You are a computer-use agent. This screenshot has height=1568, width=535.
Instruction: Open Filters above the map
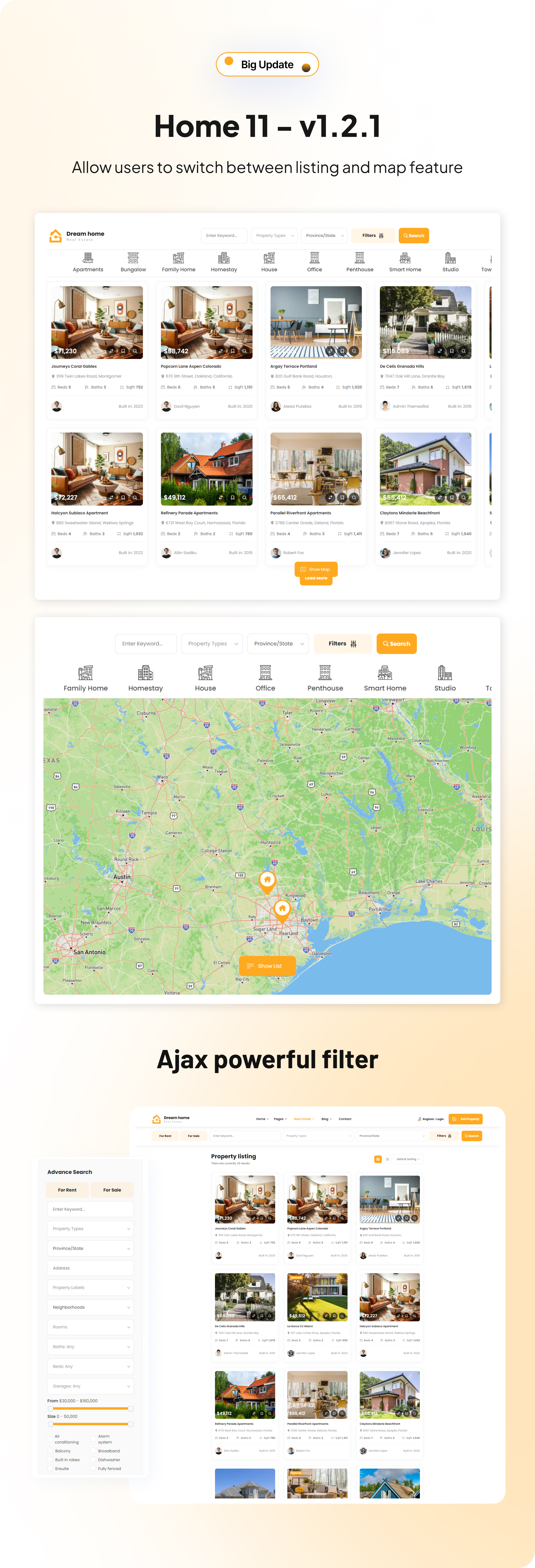343,643
